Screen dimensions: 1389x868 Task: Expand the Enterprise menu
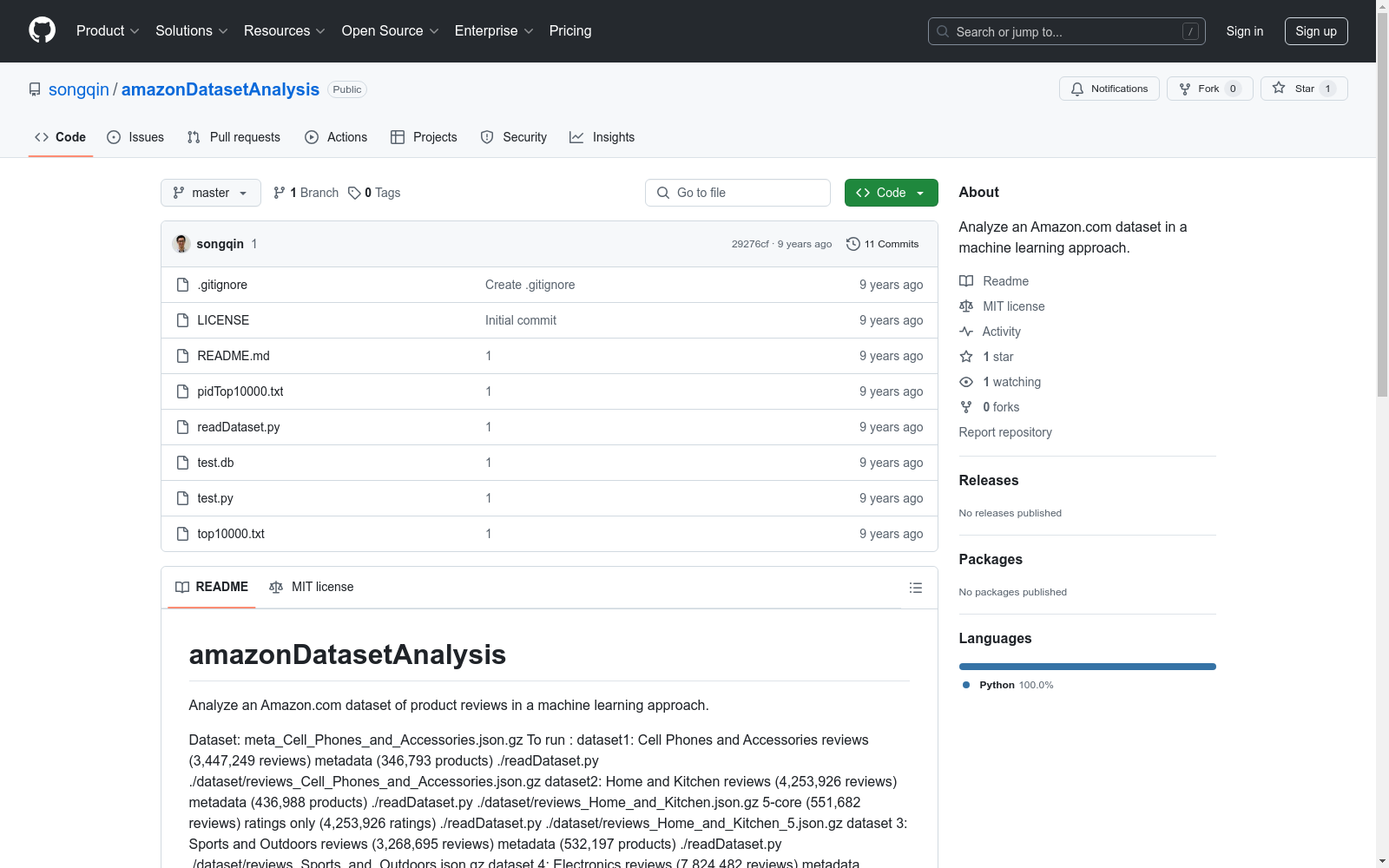click(x=494, y=31)
